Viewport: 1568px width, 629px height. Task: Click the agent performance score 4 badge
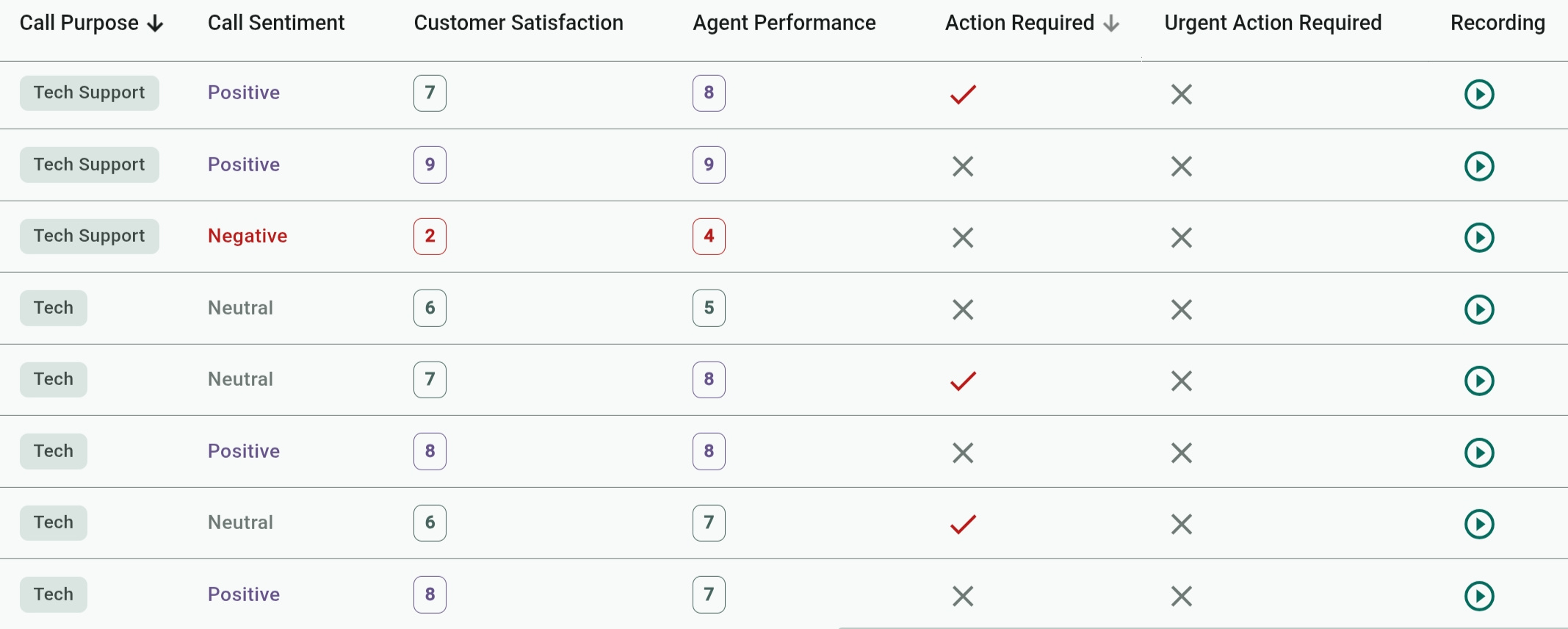pos(709,236)
